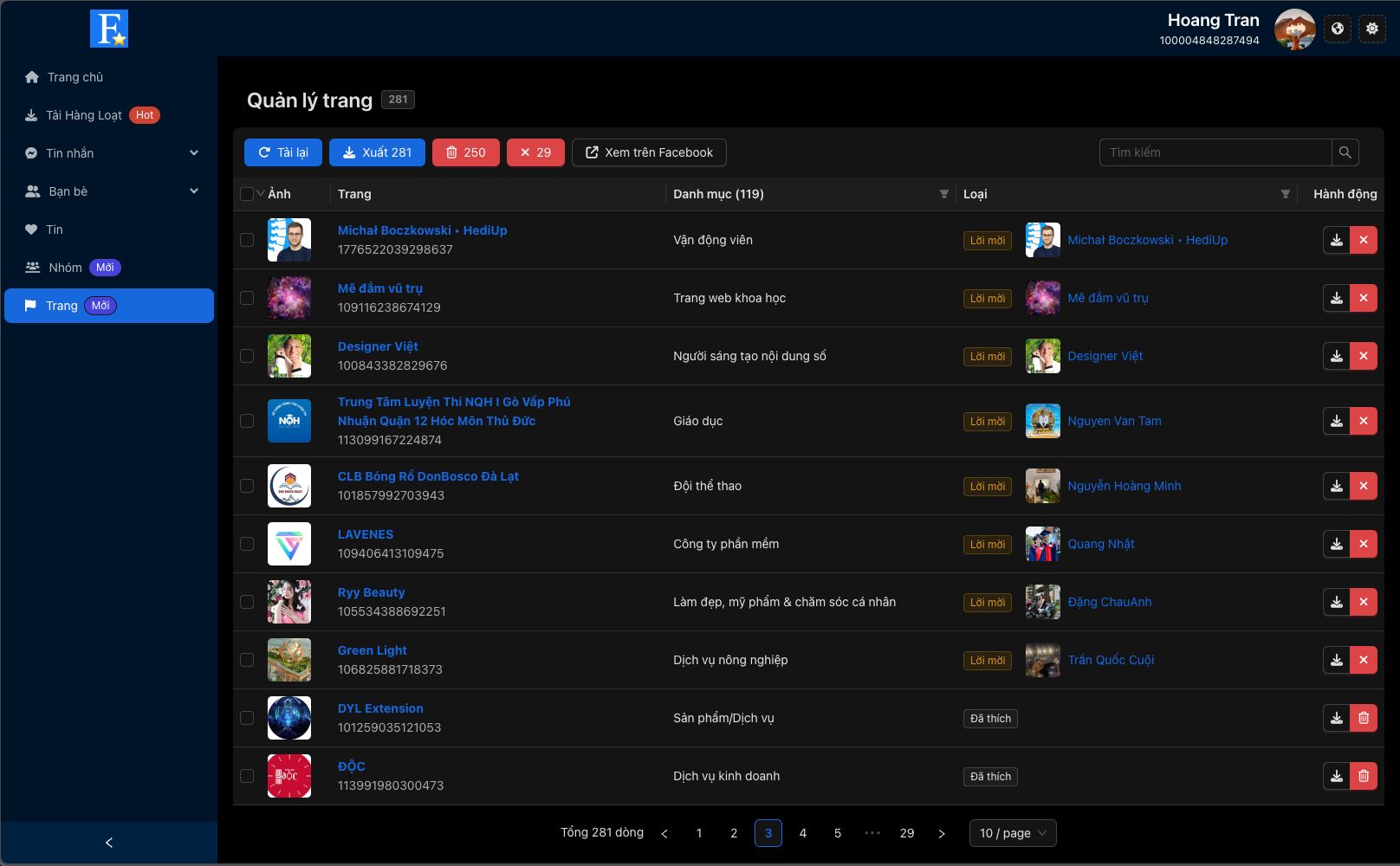Expand the Bạn bè sidebar menu
The width and height of the screenshot is (1400, 866).
[x=109, y=191]
